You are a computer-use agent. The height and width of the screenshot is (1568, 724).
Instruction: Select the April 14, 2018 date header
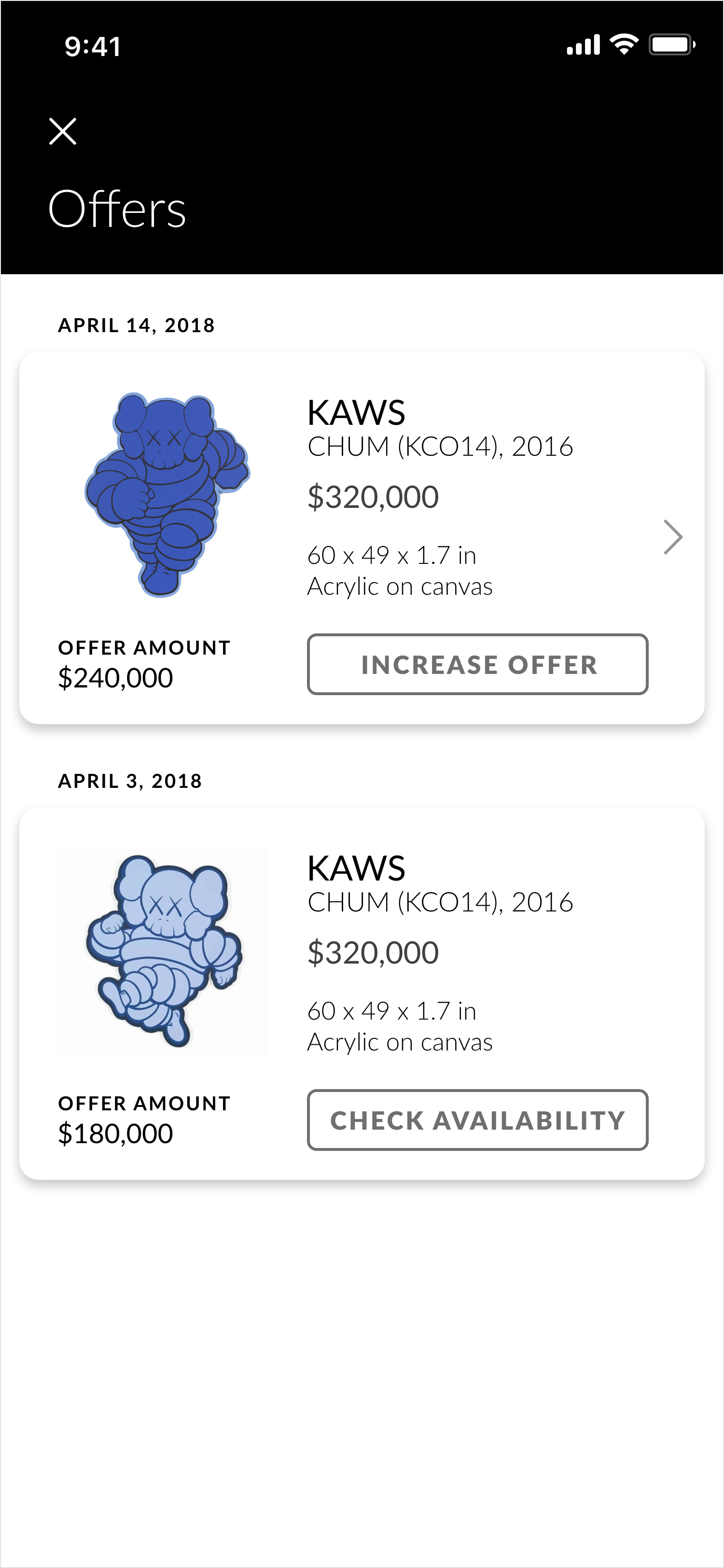(x=136, y=326)
